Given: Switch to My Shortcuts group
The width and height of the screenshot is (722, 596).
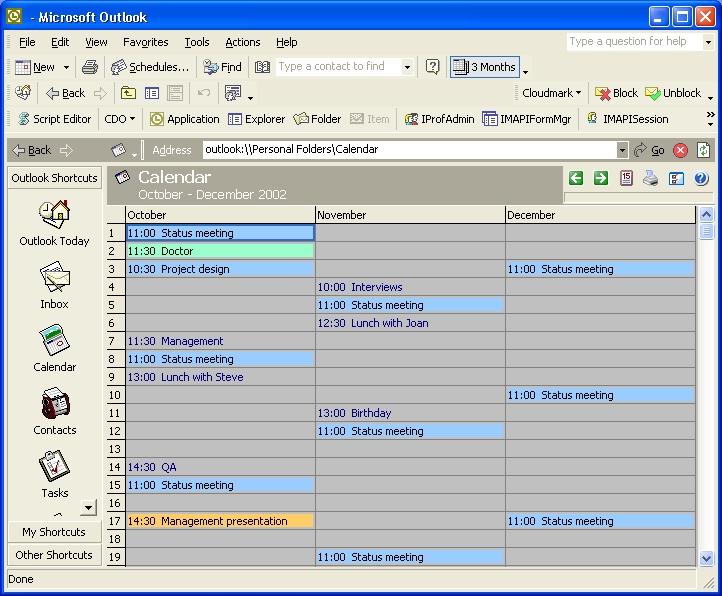Looking at the screenshot, I should [x=54, y=532].
